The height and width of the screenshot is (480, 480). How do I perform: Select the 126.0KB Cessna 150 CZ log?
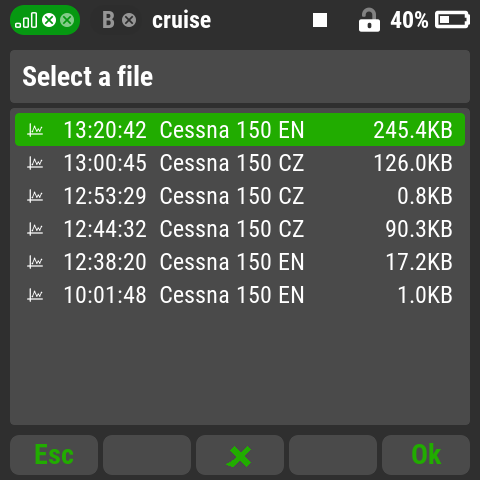click(x=240, y=163)
